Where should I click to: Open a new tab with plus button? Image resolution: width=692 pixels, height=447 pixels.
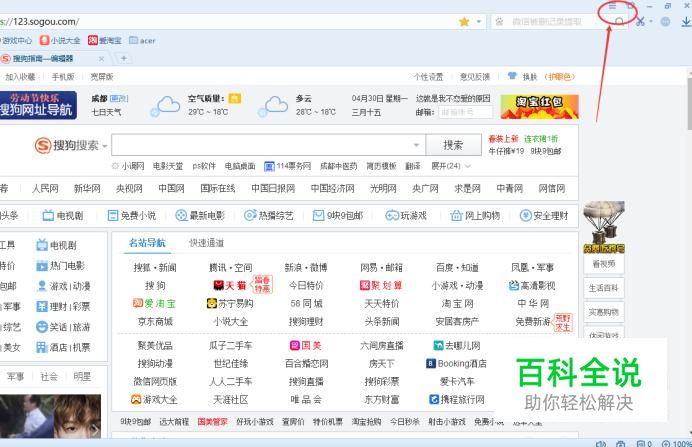[124, 58]
